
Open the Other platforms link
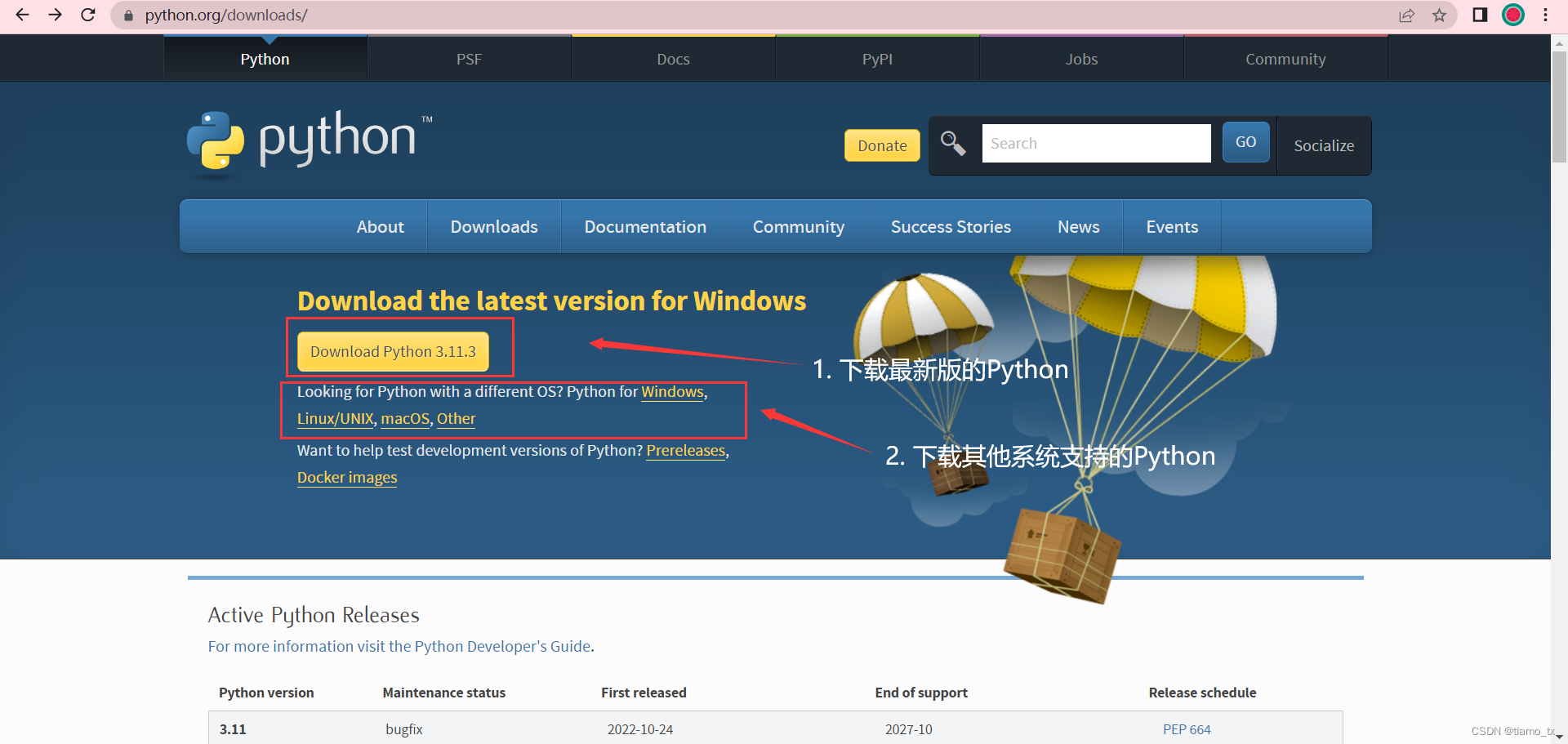coord(456,419)
